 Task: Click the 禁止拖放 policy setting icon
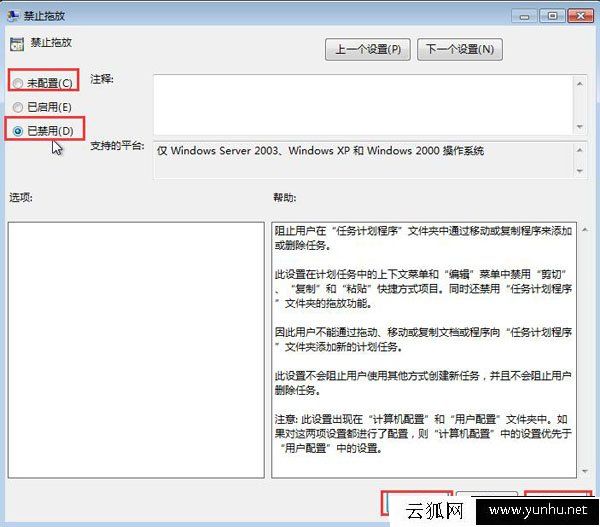(x=17, y=44)
